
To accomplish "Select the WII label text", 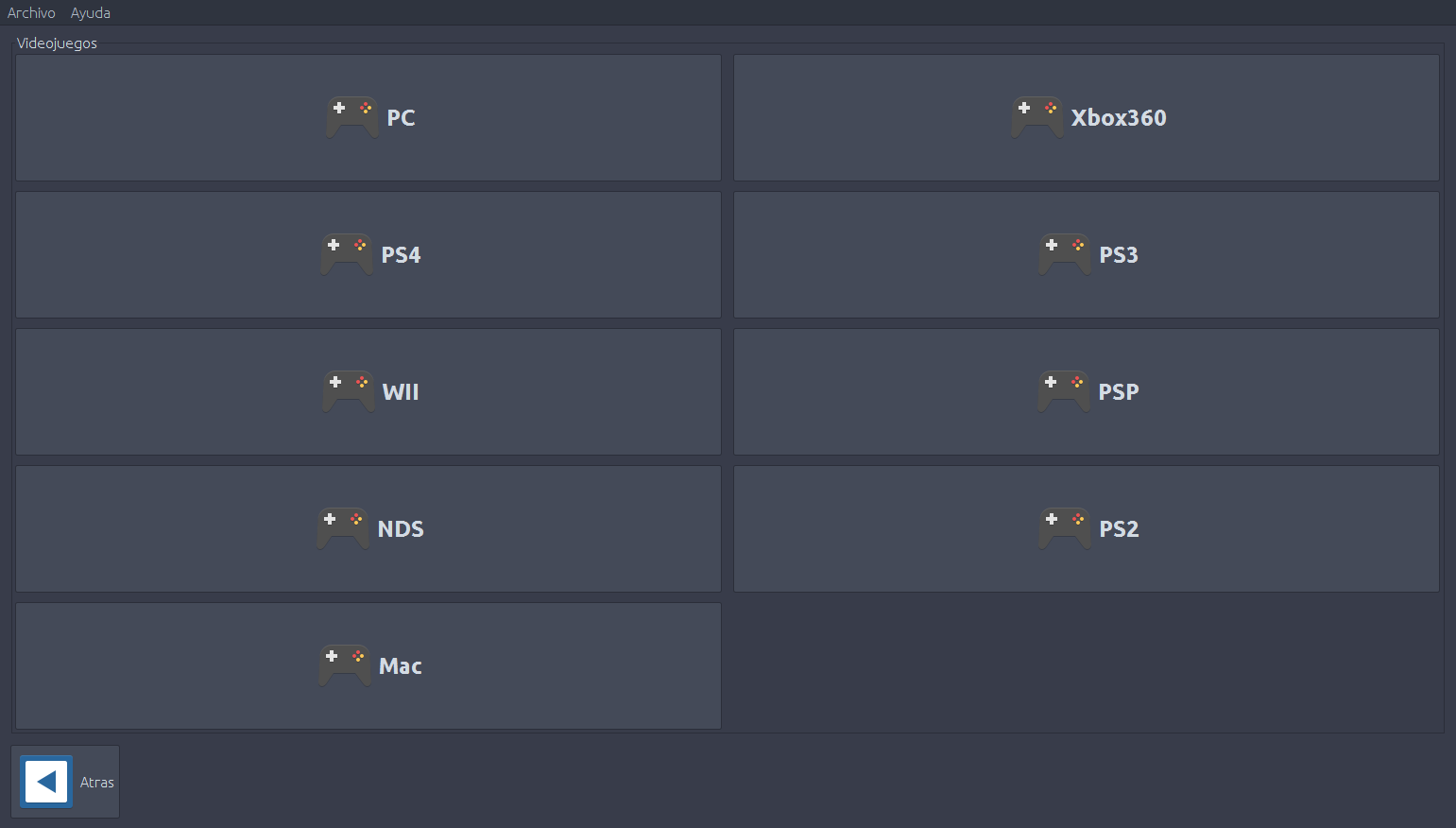I will (401, 392).
